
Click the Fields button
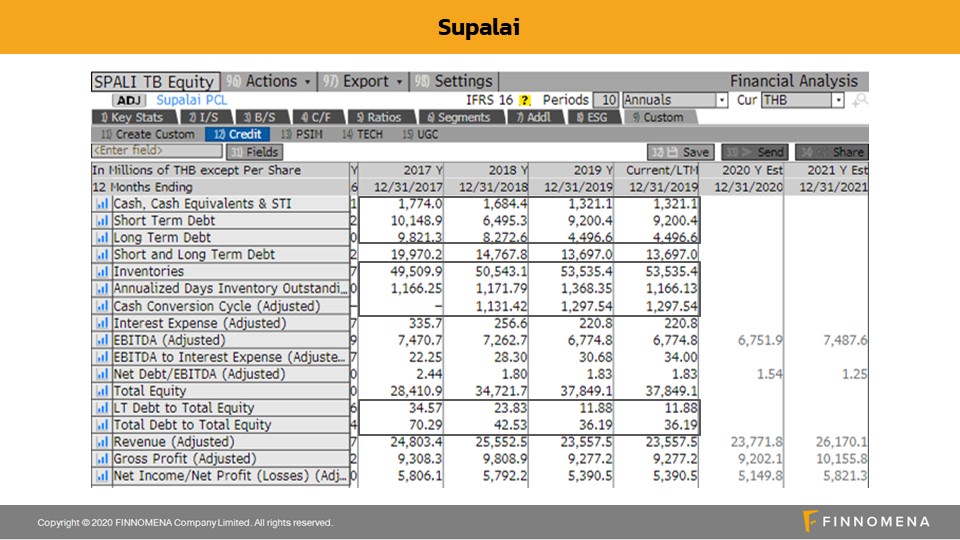tap(255, 152)
